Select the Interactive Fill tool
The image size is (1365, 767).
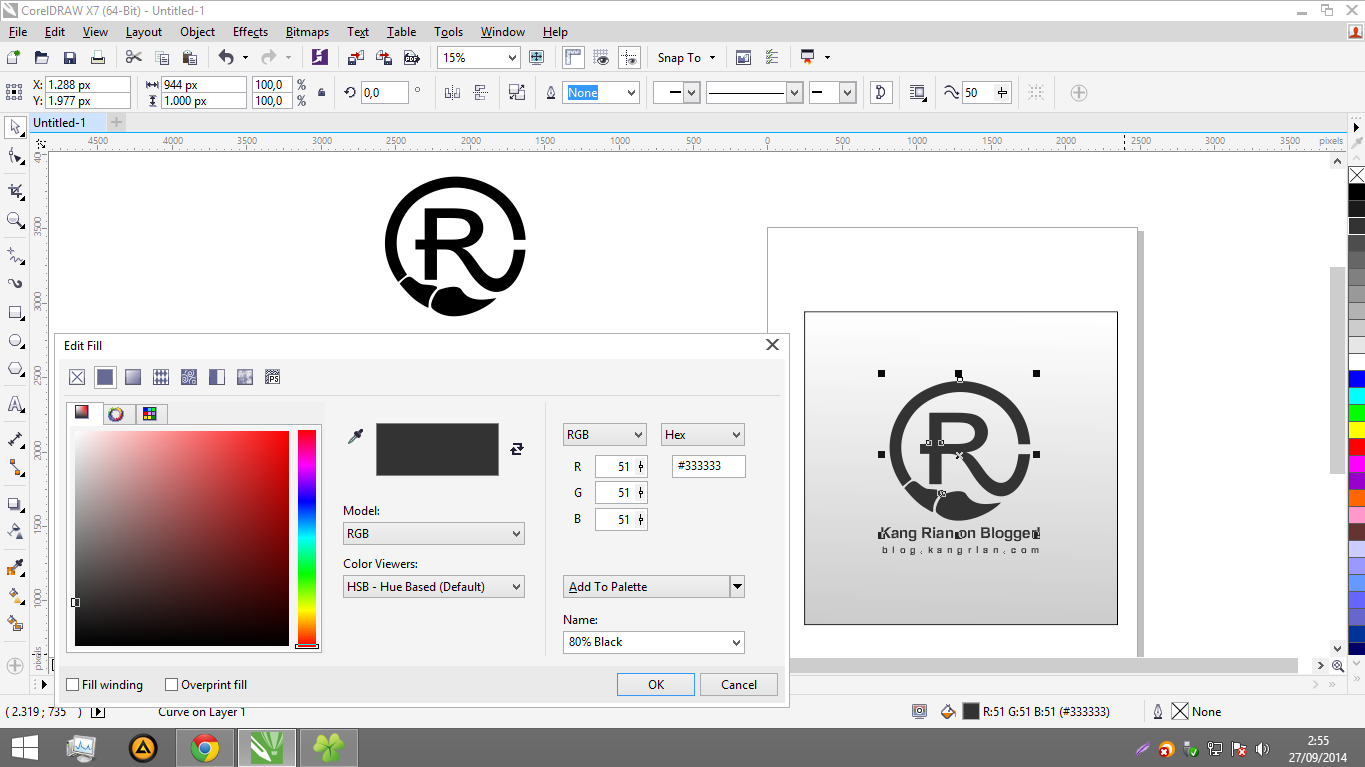(x=15, y=596)
